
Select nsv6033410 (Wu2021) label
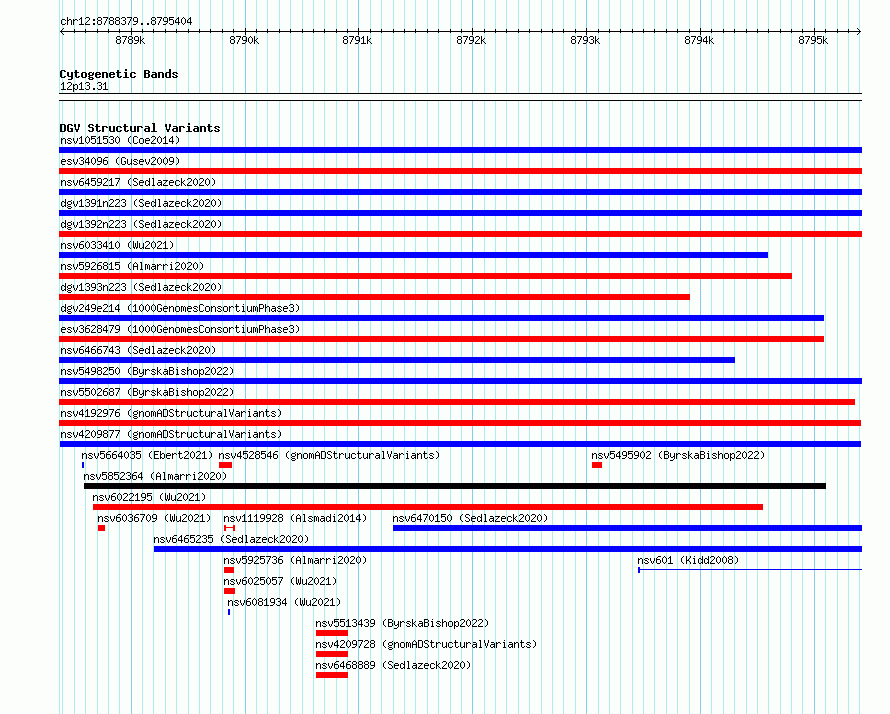pos(117,245)
